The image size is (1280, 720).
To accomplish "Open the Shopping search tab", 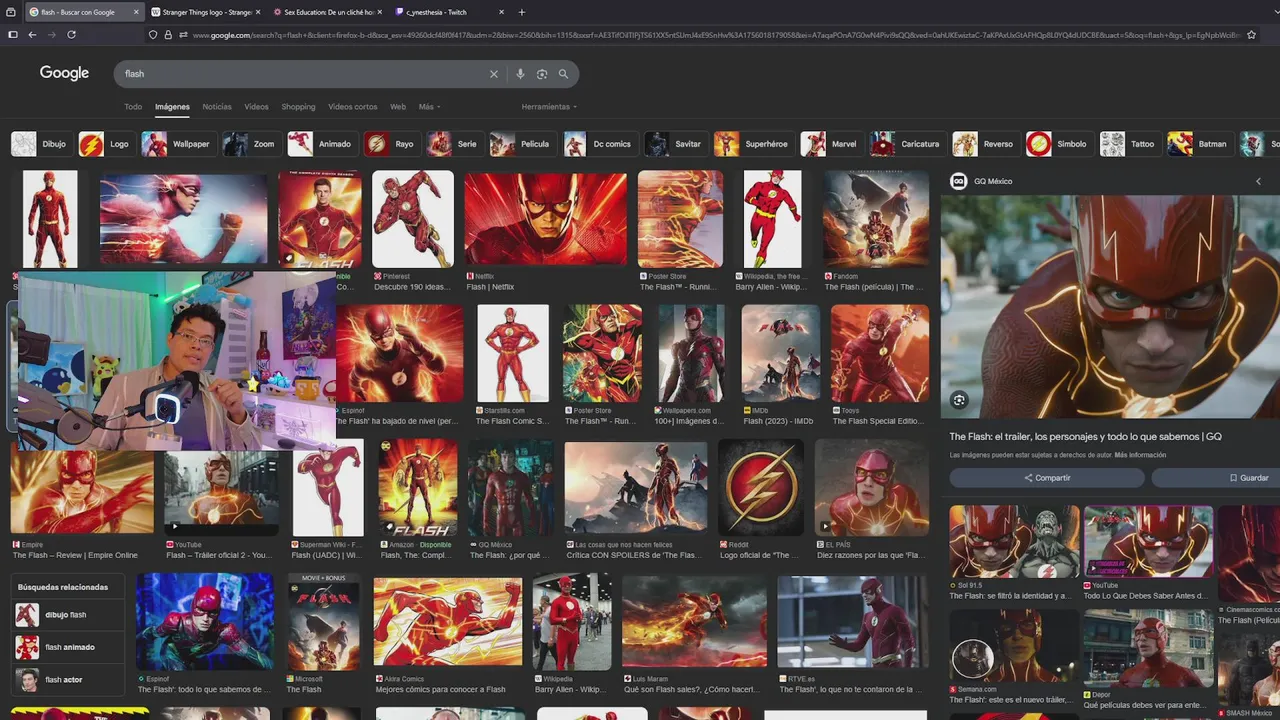I will coord(298,107).
